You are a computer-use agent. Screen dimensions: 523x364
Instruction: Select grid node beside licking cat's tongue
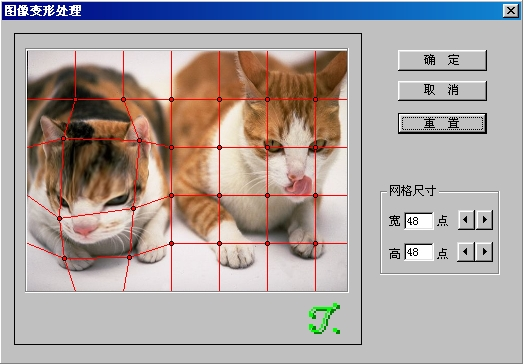click(x=316, y=196)
